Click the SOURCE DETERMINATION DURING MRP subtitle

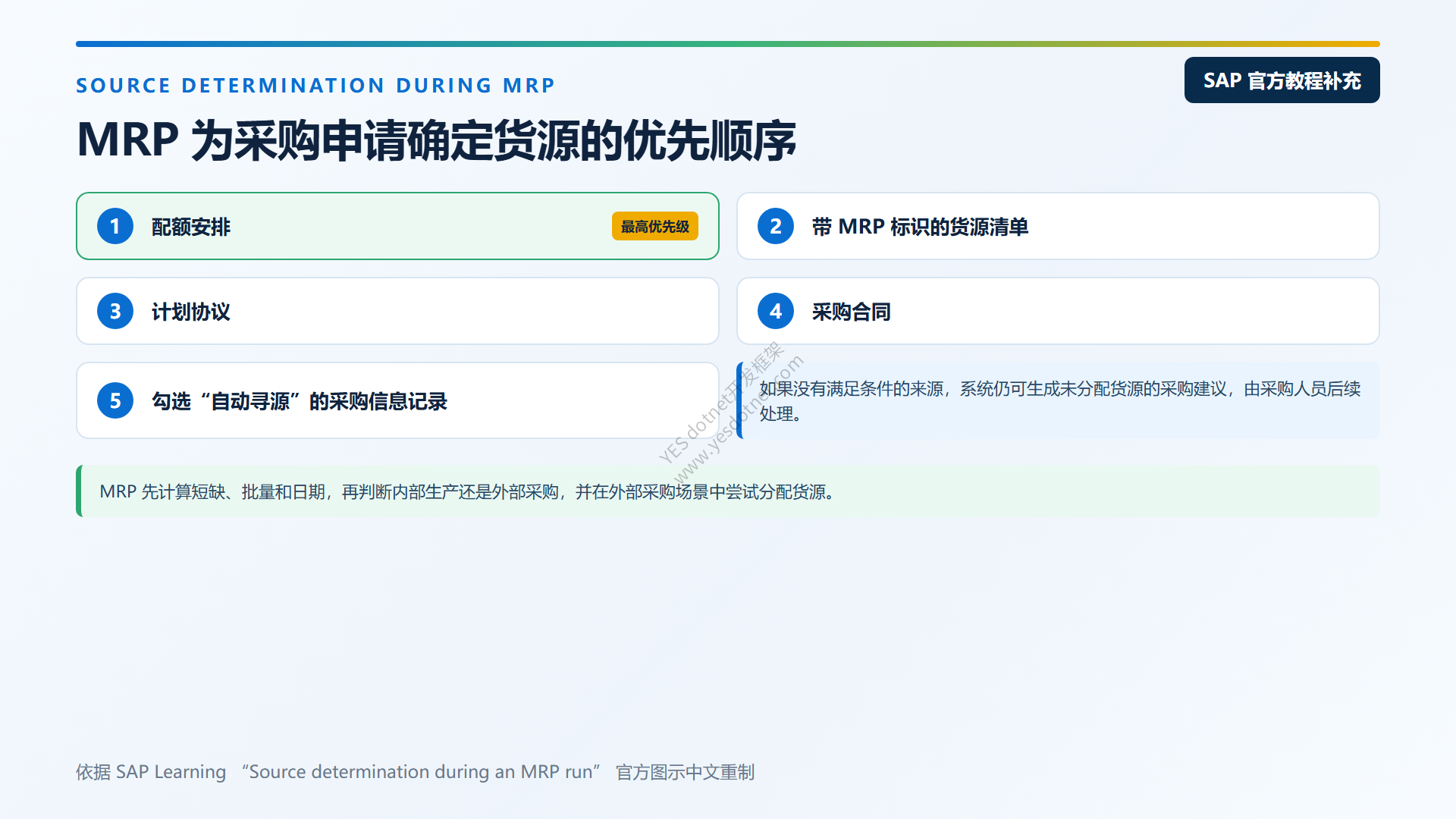315,85
